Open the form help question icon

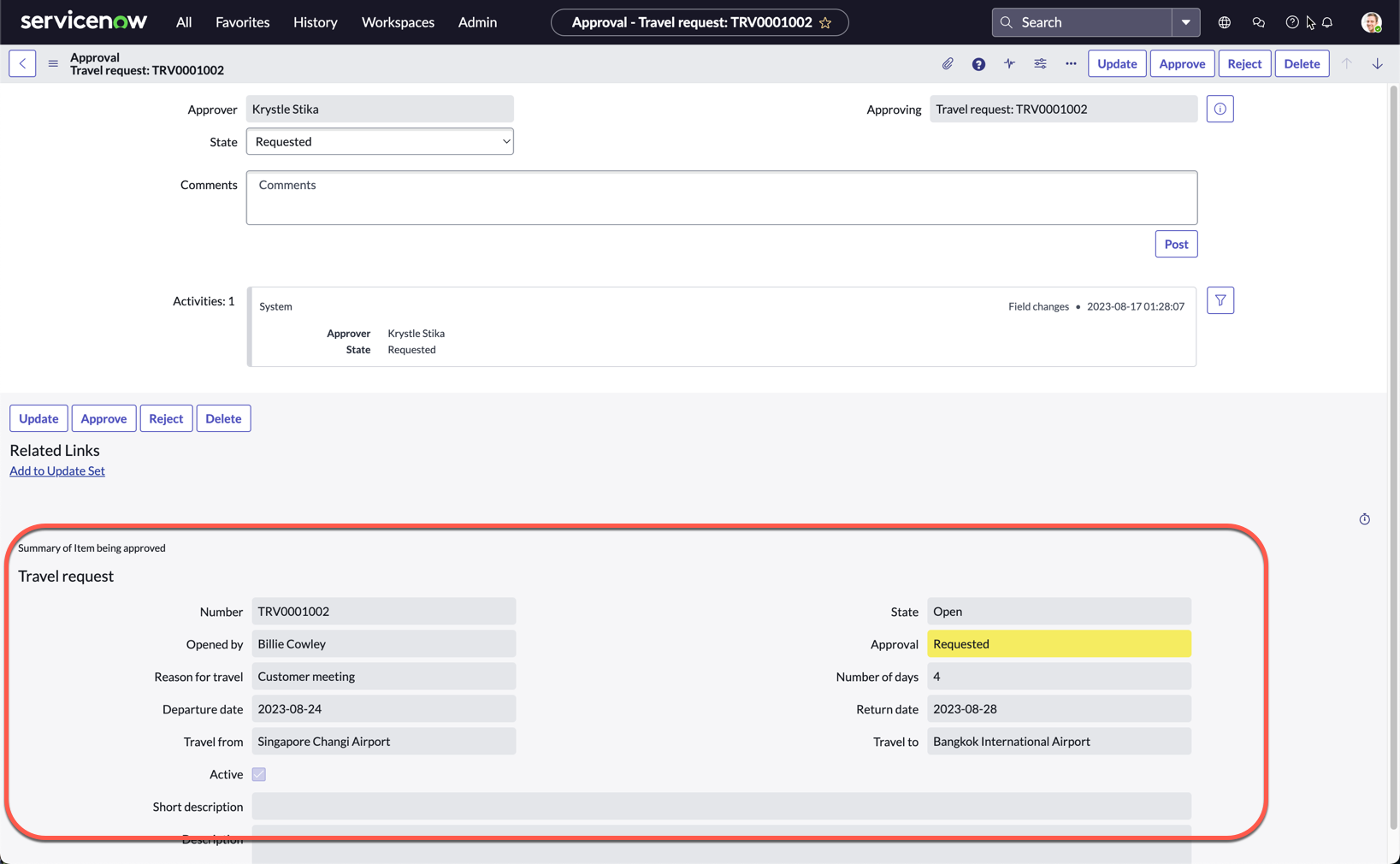[978, 63]
